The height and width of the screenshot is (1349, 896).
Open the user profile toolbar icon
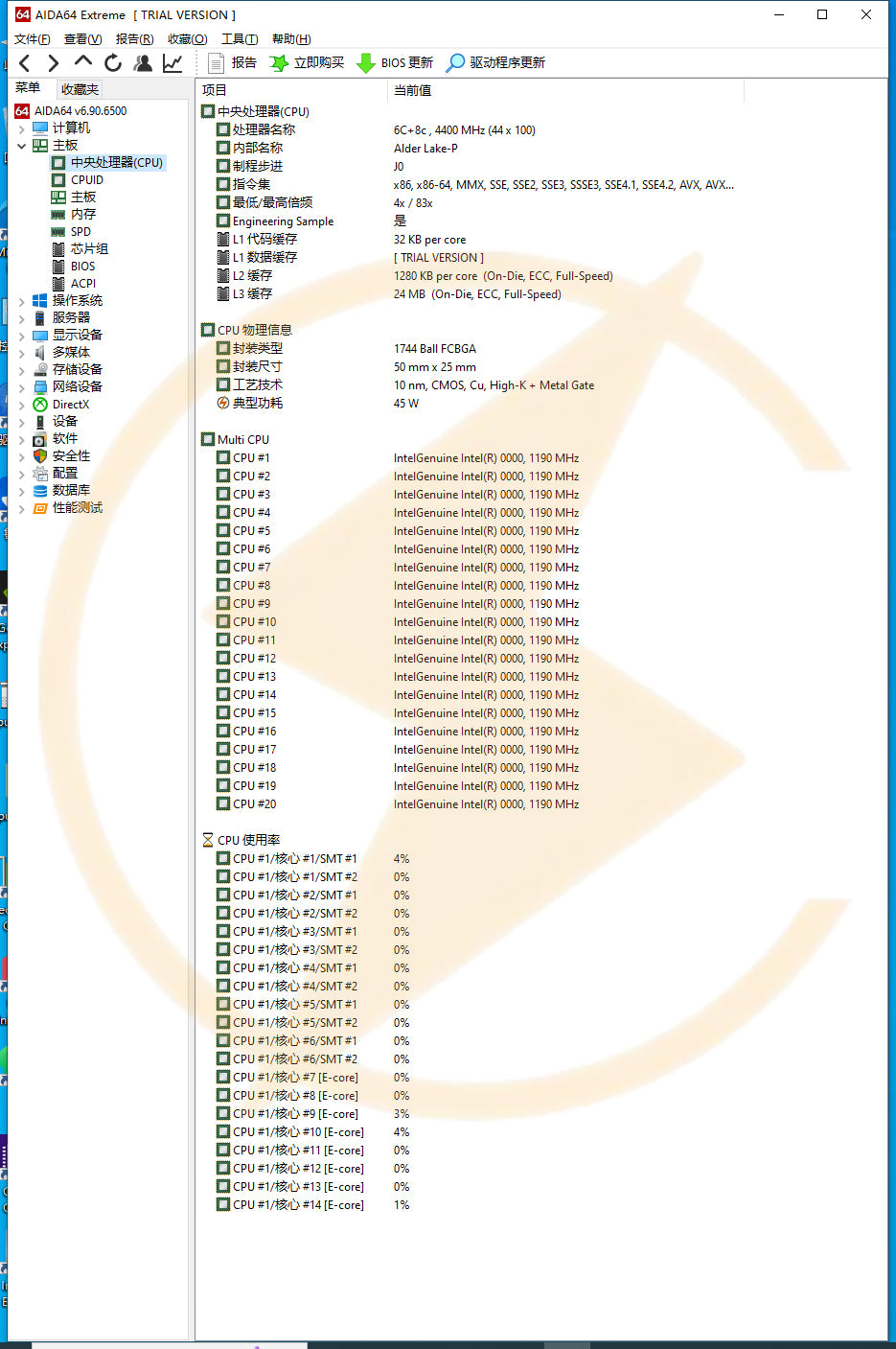point(143,63)
